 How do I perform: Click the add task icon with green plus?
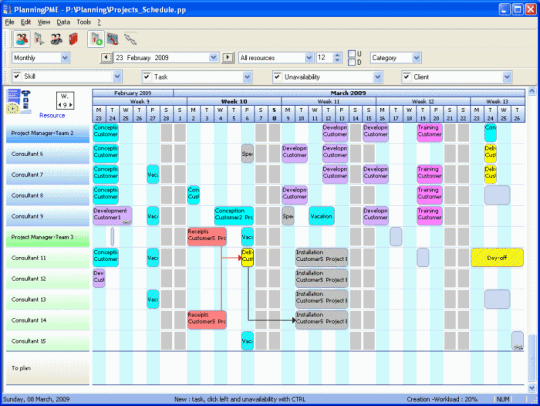96,39
